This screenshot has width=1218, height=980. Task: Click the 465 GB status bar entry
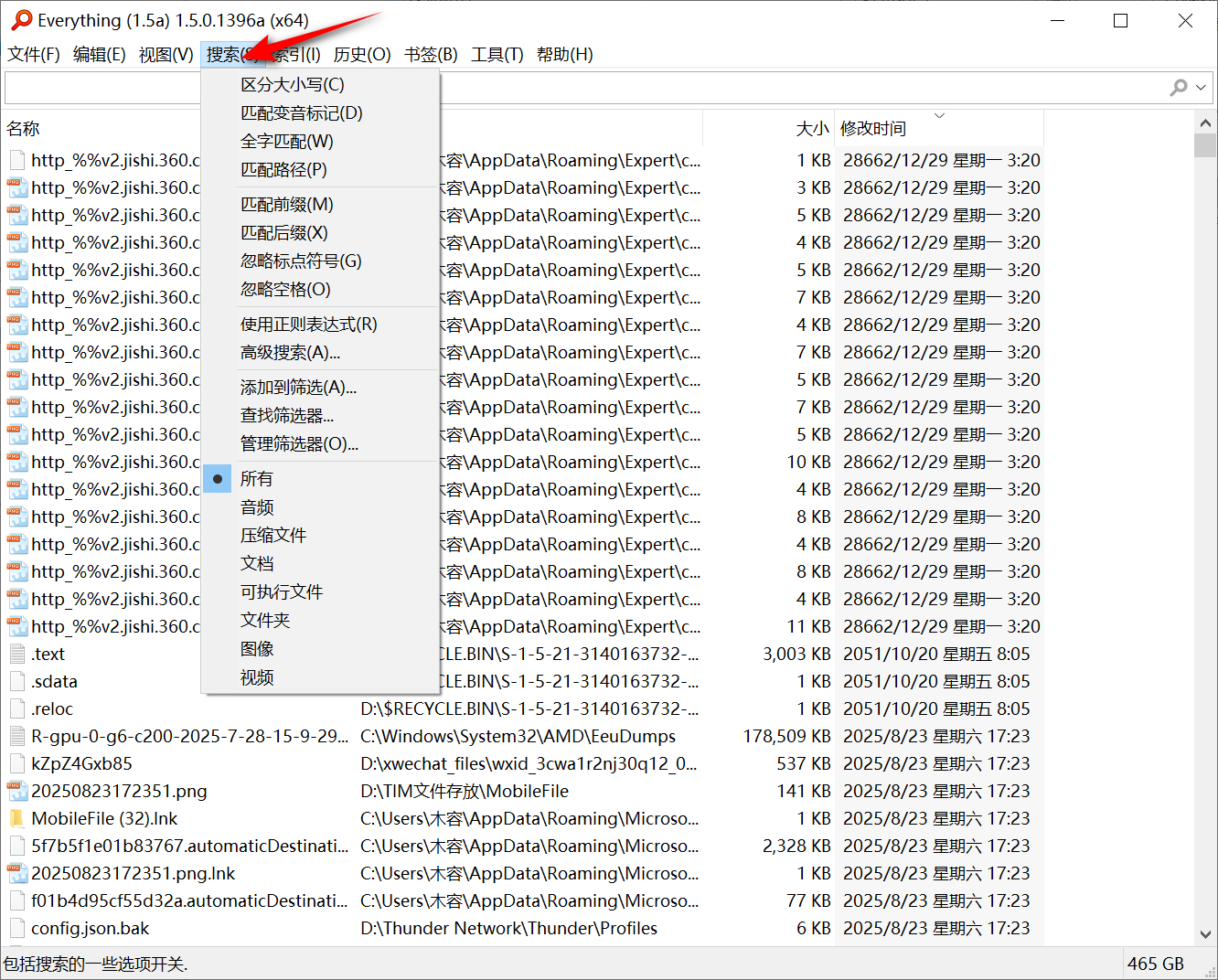1156,964
